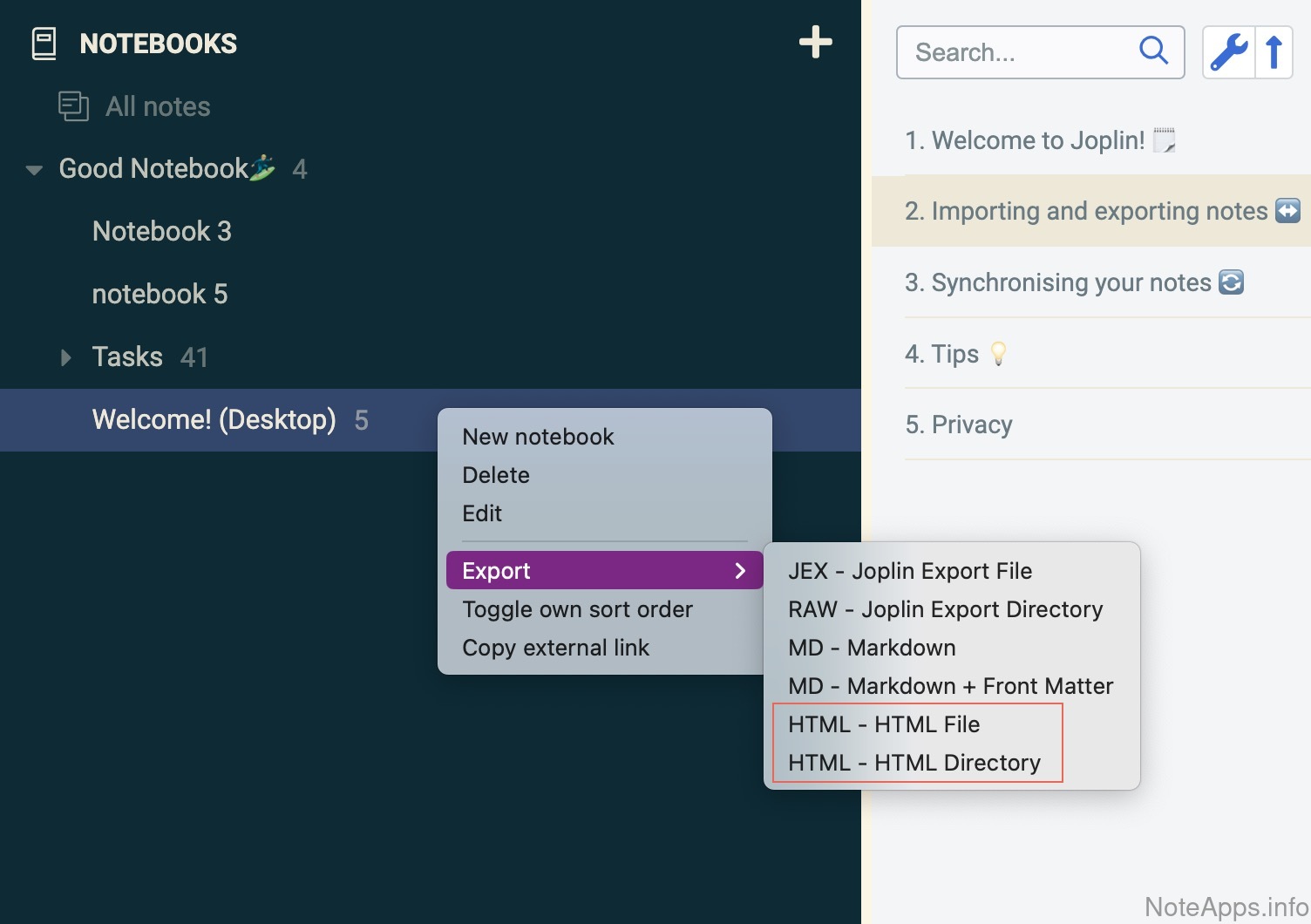Image resolution: width=1311 pixels, height=924 pixels.
Task: Click the plus icon to add notebook
Action: click(x=815, y=42)
